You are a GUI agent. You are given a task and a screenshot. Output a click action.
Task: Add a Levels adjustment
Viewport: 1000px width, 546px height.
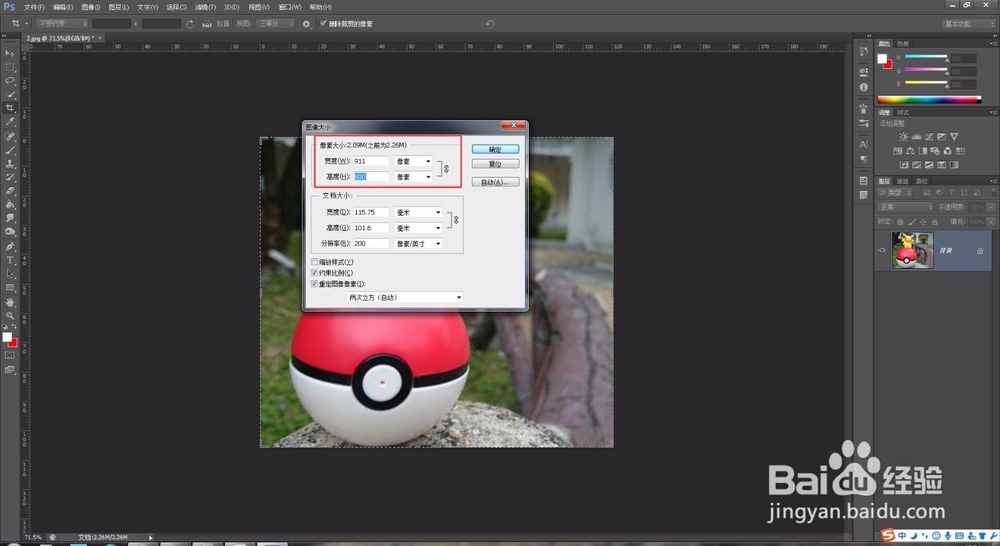(916, 136)
